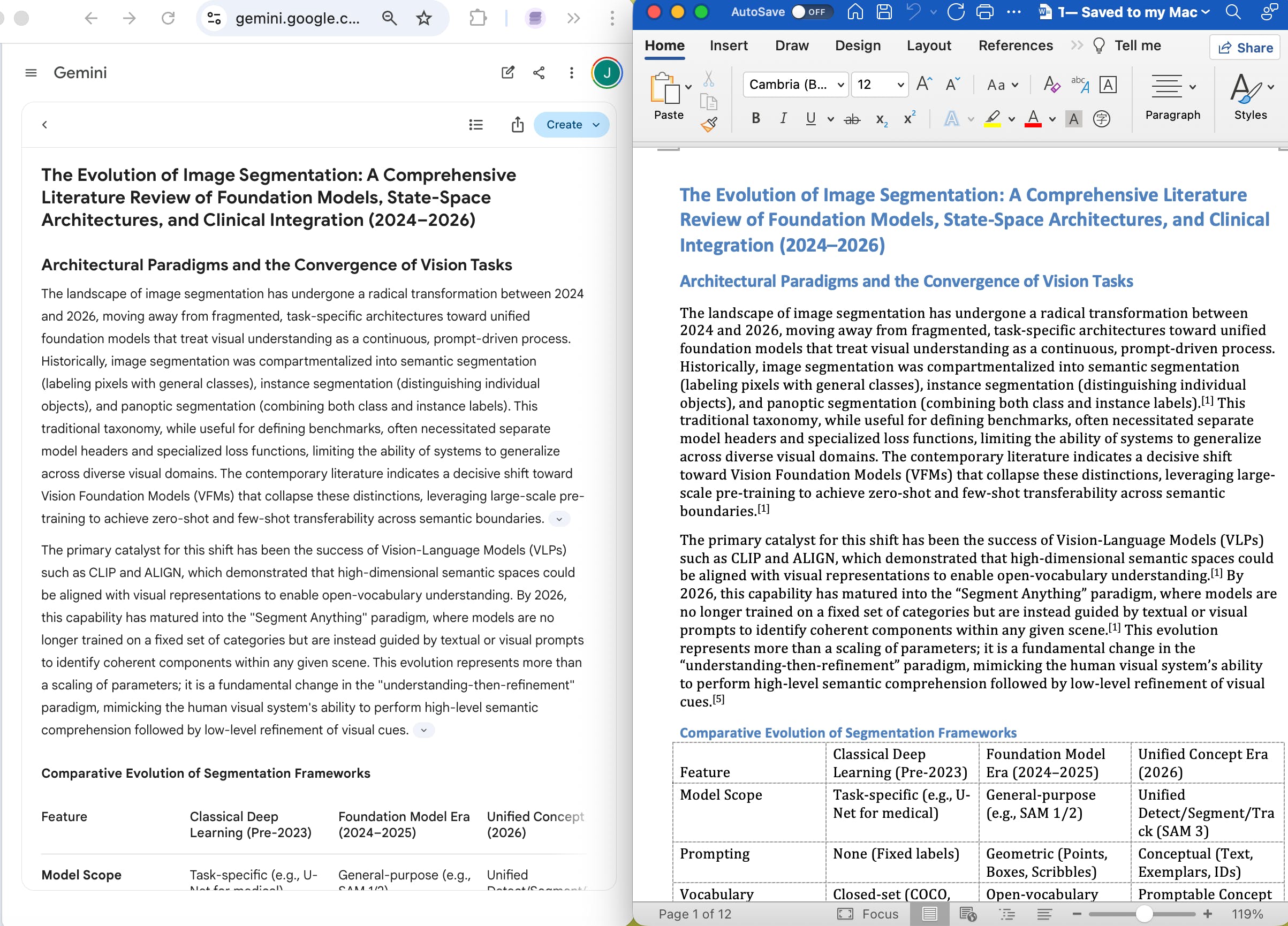This screenshot has width=1288, height=926.
Task: Click the print icon in Word title bar
Action: pyautogui.click(x=984, y=12)
